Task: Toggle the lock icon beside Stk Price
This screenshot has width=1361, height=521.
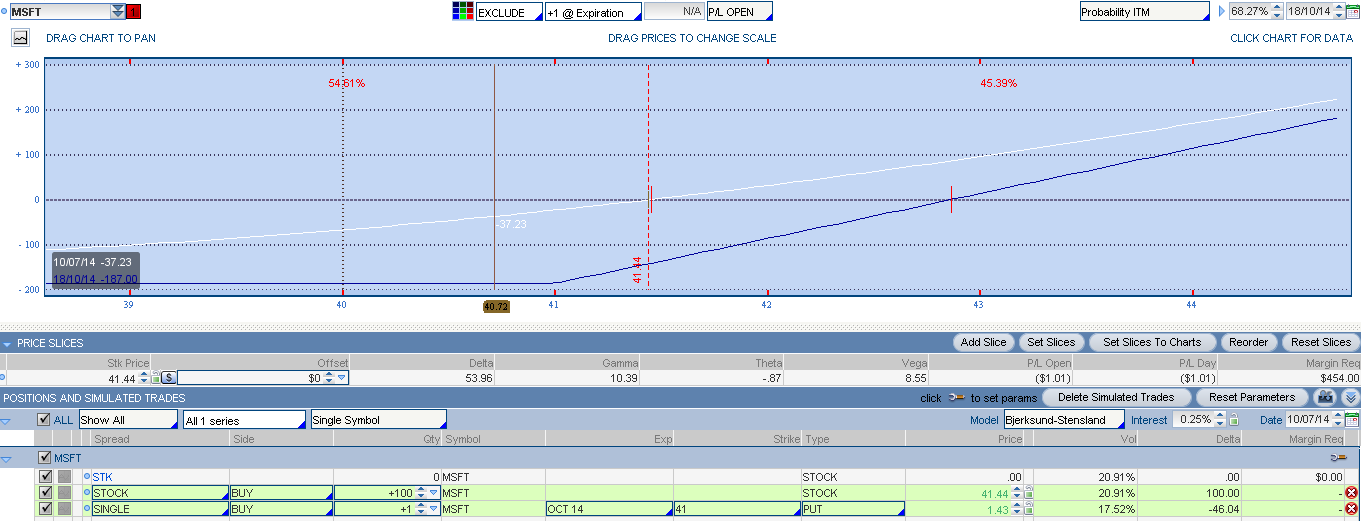Action: 156,378
